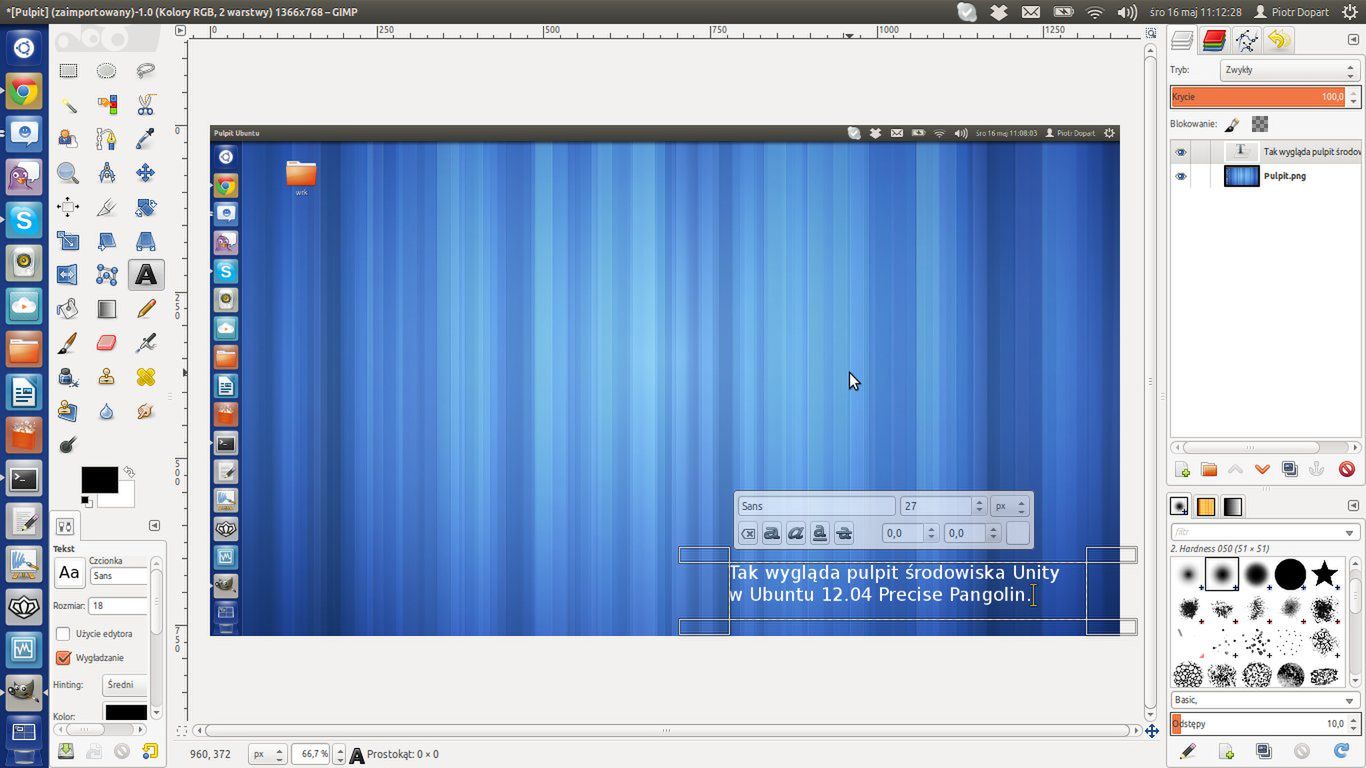Delete the selected layer
This screenshot has height=768, width=1366.
[x=1346, y=470]
